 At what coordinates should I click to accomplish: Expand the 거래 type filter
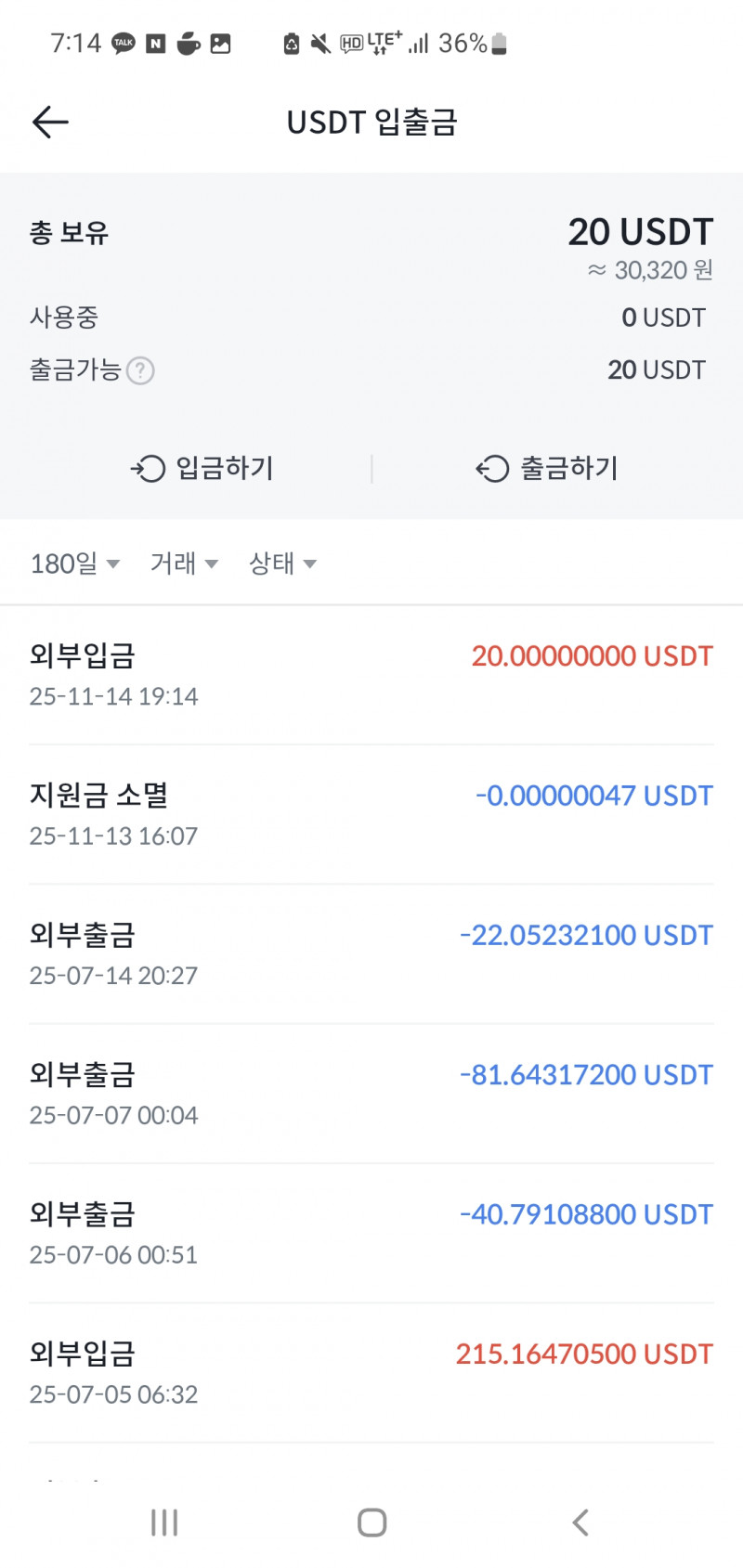click(184, 564)
